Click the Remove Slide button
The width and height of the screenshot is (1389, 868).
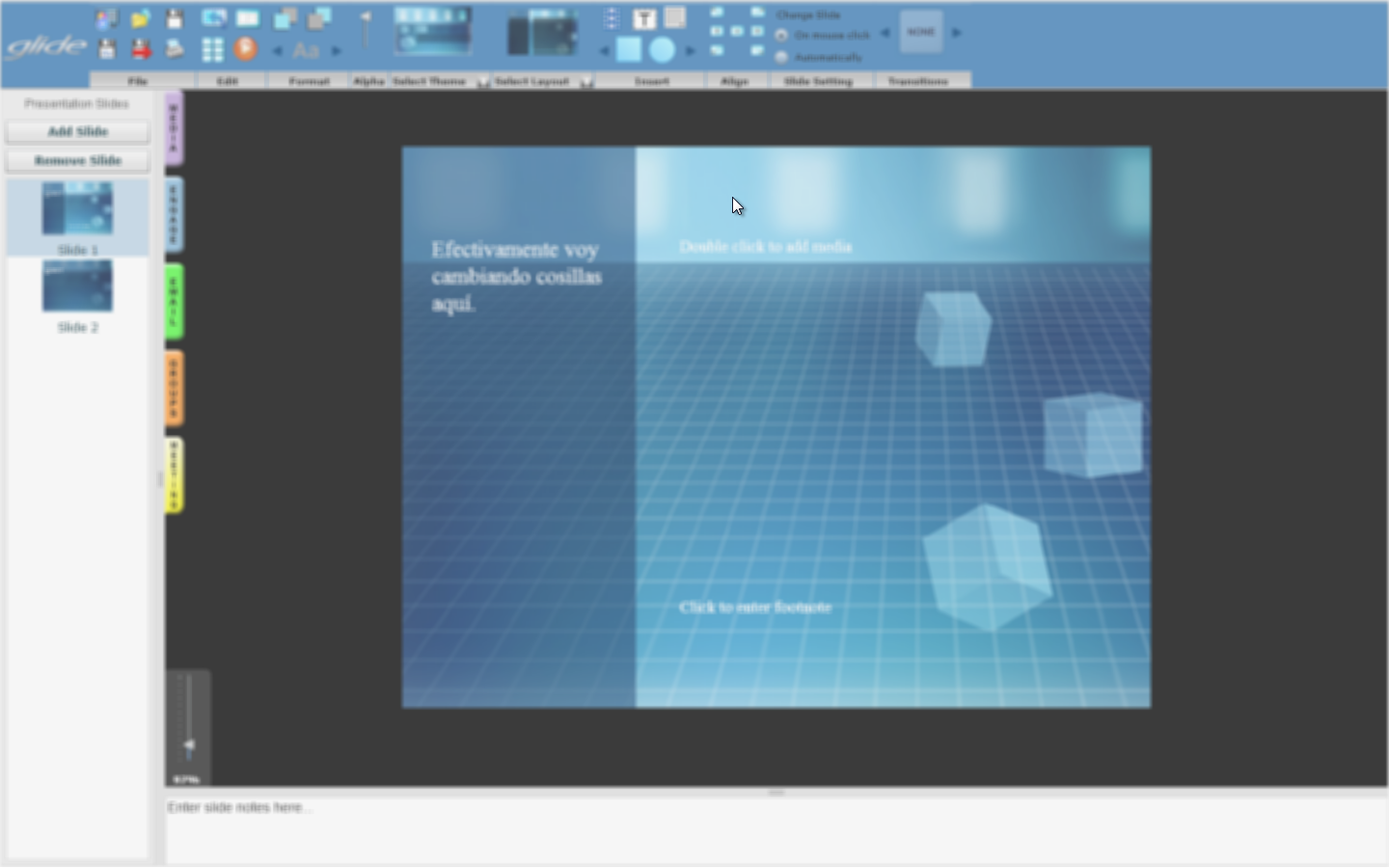pyautogui.click(x=78, y=161)
